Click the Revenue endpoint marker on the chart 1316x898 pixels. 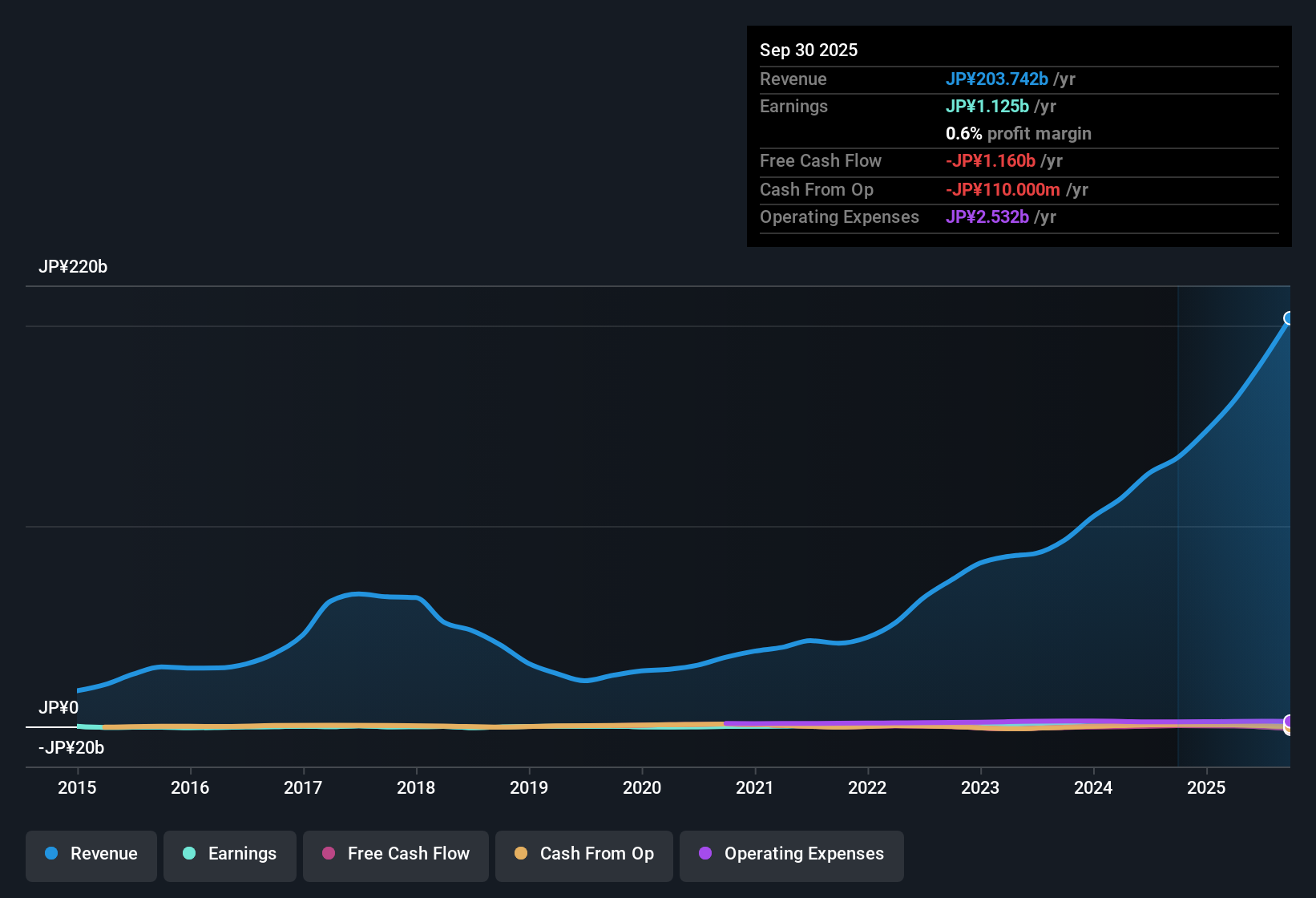1288,319
